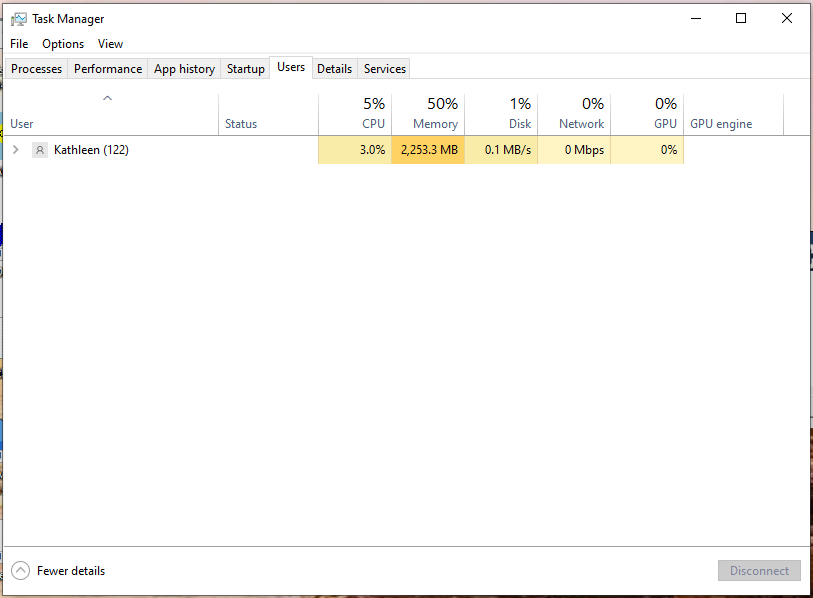Click the Disconnect button
The width and height of the screenshot is (813, 598).
759,571
